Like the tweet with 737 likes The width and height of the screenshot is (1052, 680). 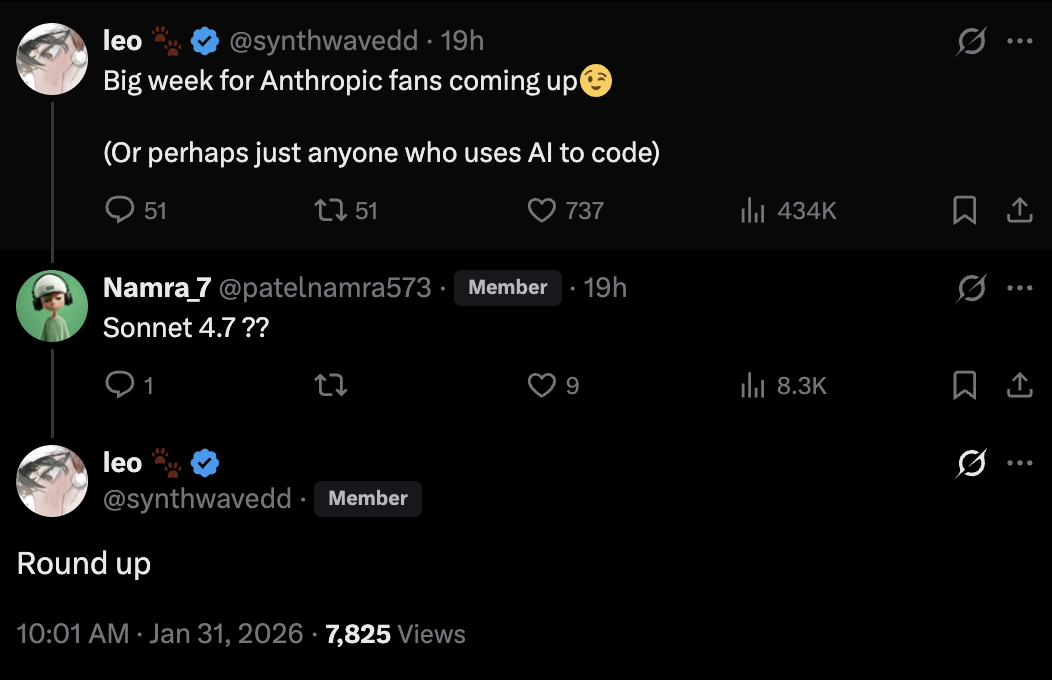[541, 210]
